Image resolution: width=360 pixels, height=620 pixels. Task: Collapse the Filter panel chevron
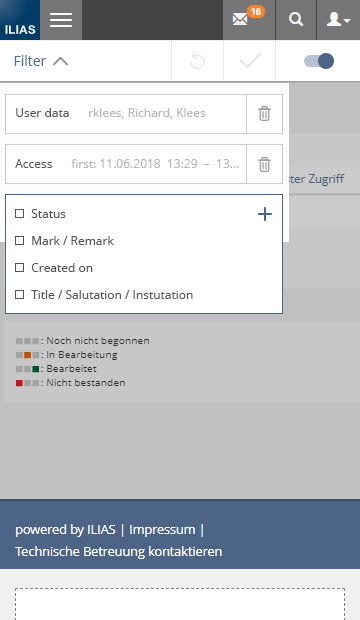[x=61, y=61]
